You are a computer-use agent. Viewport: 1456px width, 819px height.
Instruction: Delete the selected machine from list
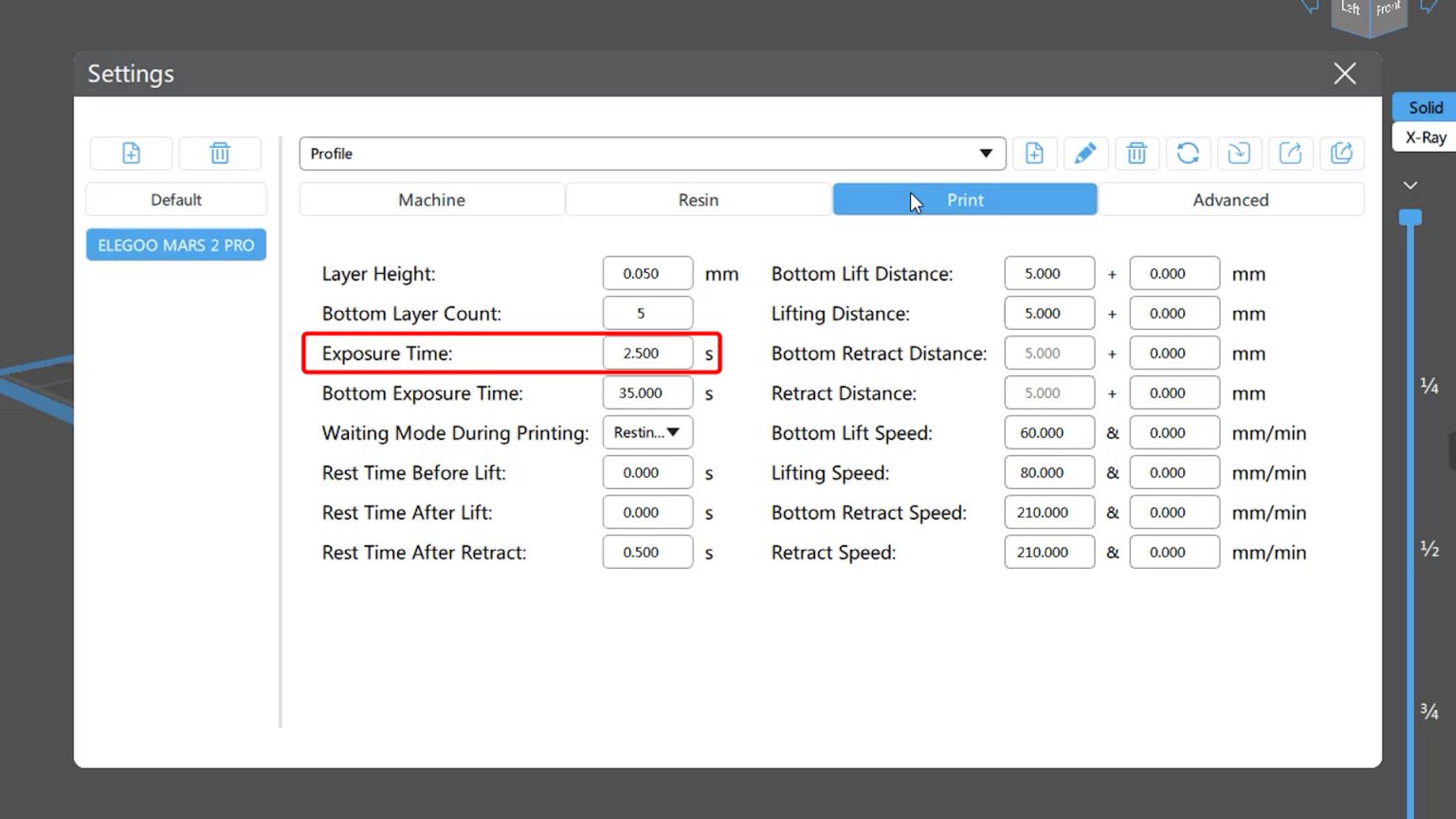point(220,154)
